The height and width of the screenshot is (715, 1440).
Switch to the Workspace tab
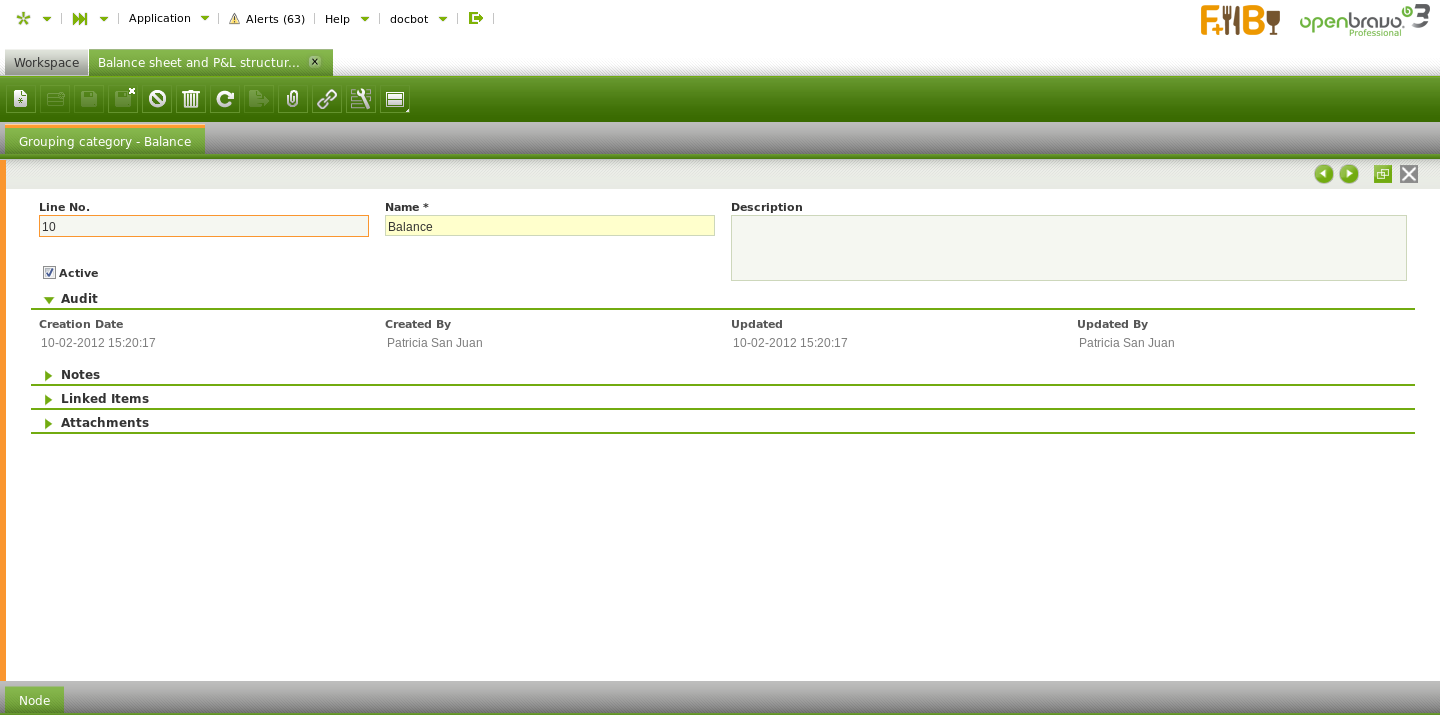click(46, 62)
